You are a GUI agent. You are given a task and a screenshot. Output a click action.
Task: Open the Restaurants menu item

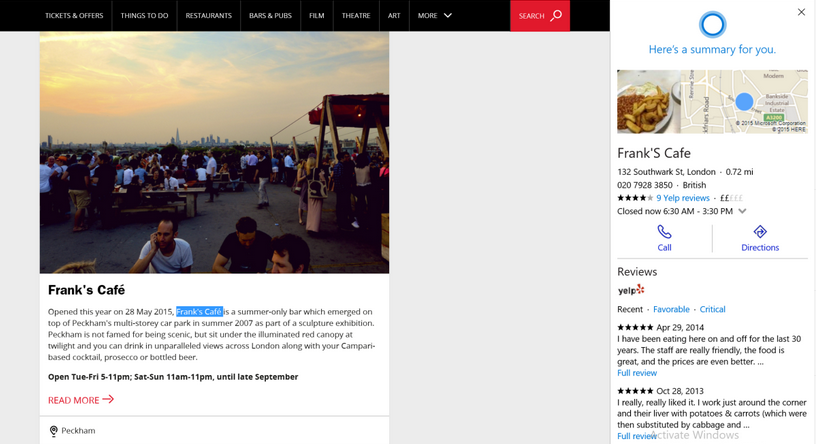208,16
